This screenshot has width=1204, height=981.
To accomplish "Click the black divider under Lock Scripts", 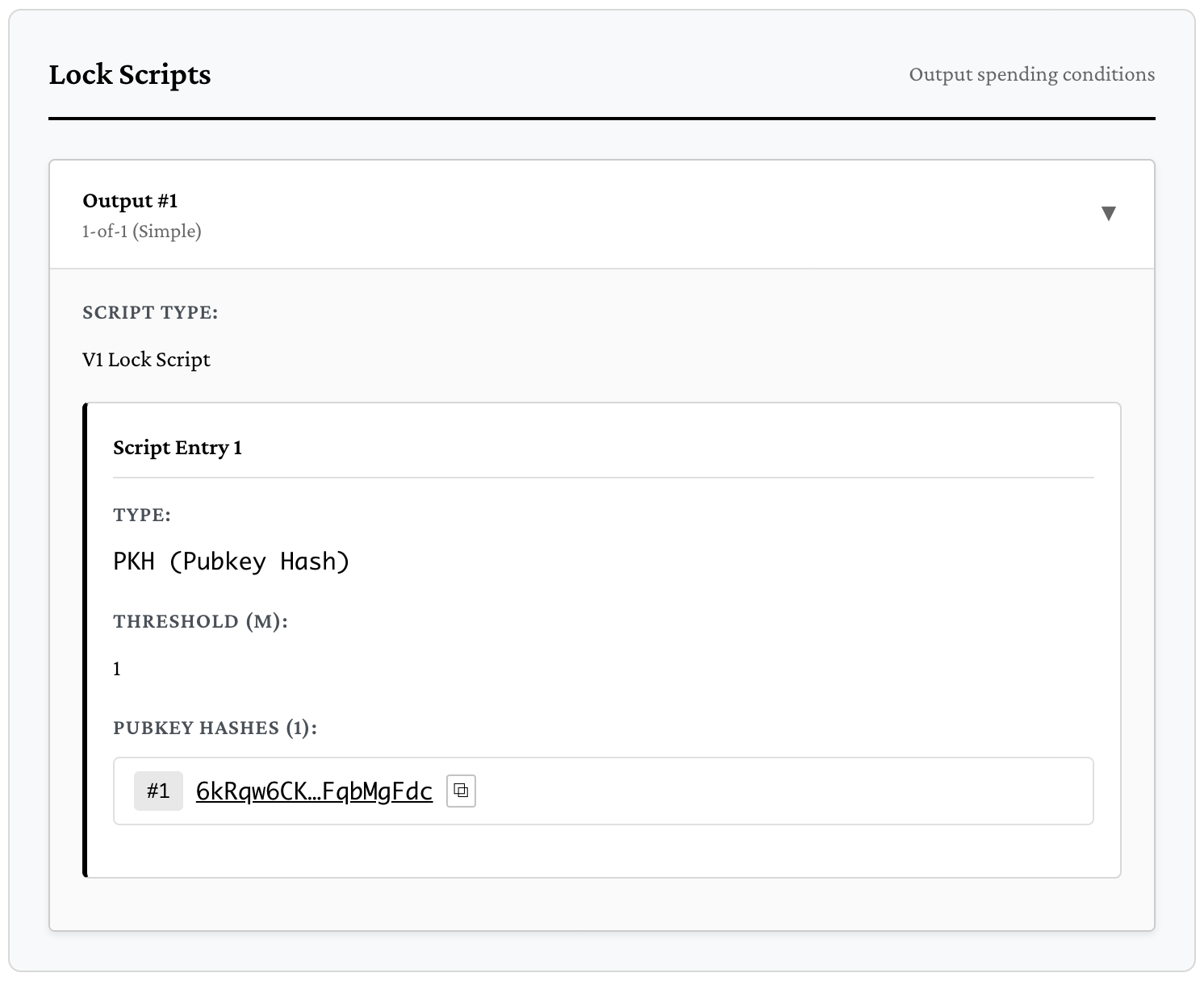I will pyautogui.click(x=601, y=119).
